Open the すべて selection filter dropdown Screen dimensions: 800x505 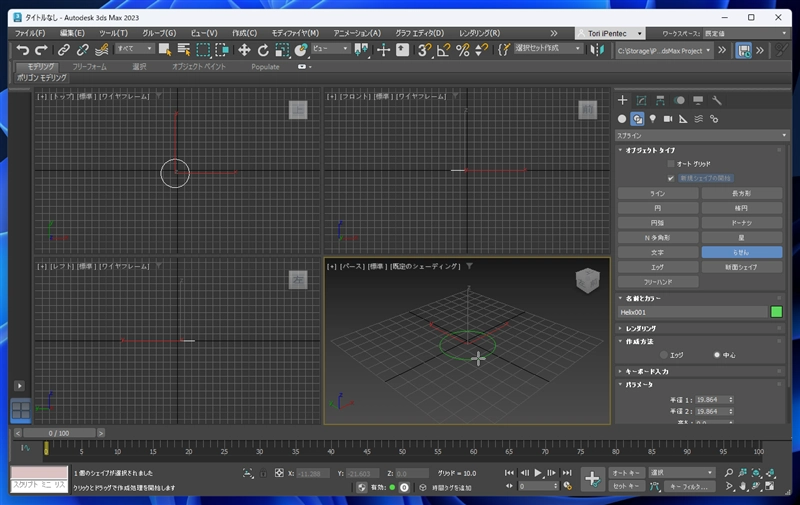pos(134,48)
